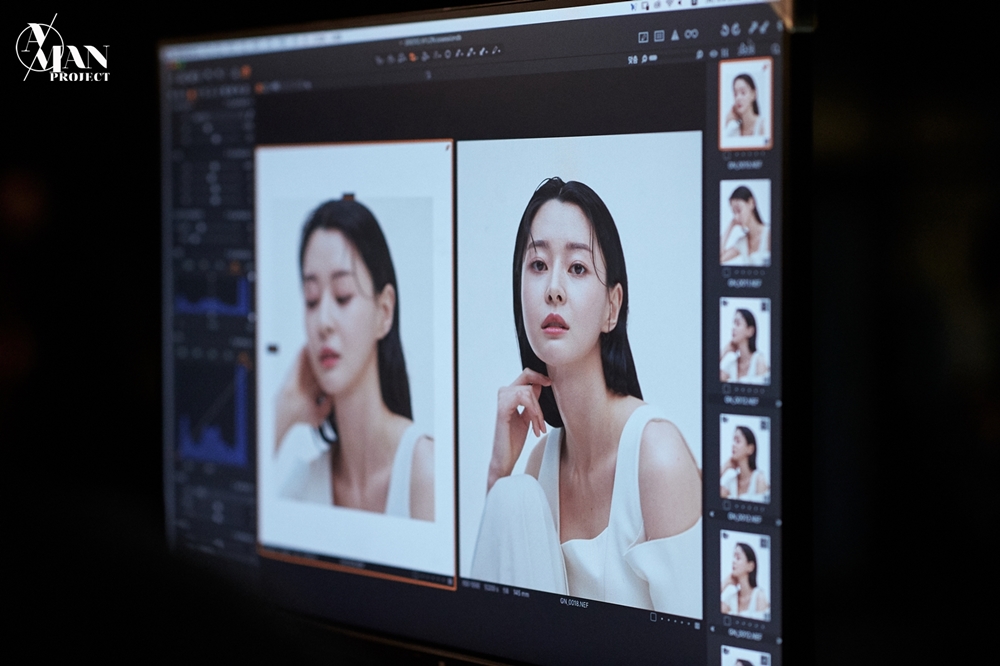Click the GN_0016.NEF filename label

[573, 603]
